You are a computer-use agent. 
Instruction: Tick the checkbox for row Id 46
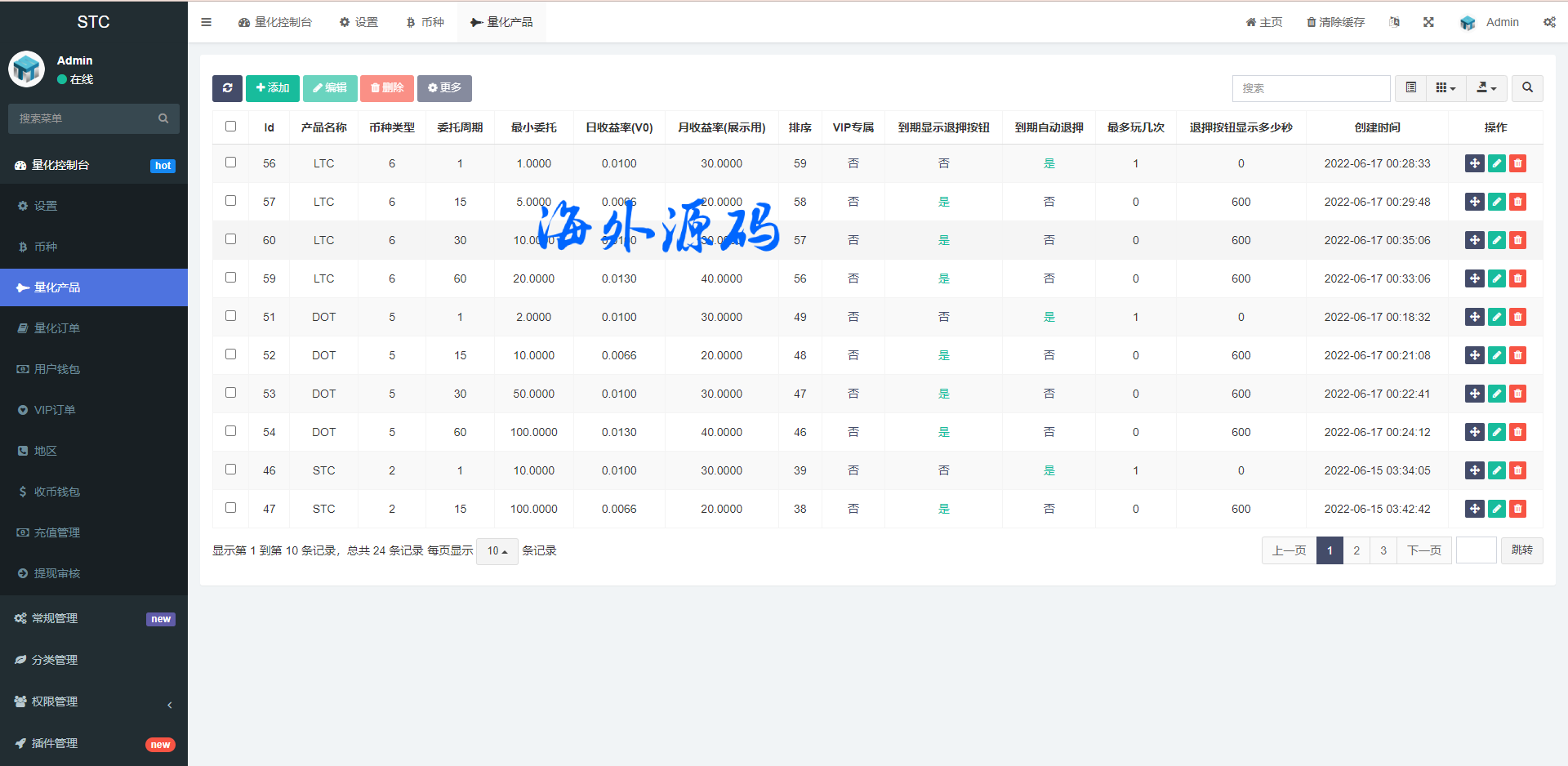point(230,470)
